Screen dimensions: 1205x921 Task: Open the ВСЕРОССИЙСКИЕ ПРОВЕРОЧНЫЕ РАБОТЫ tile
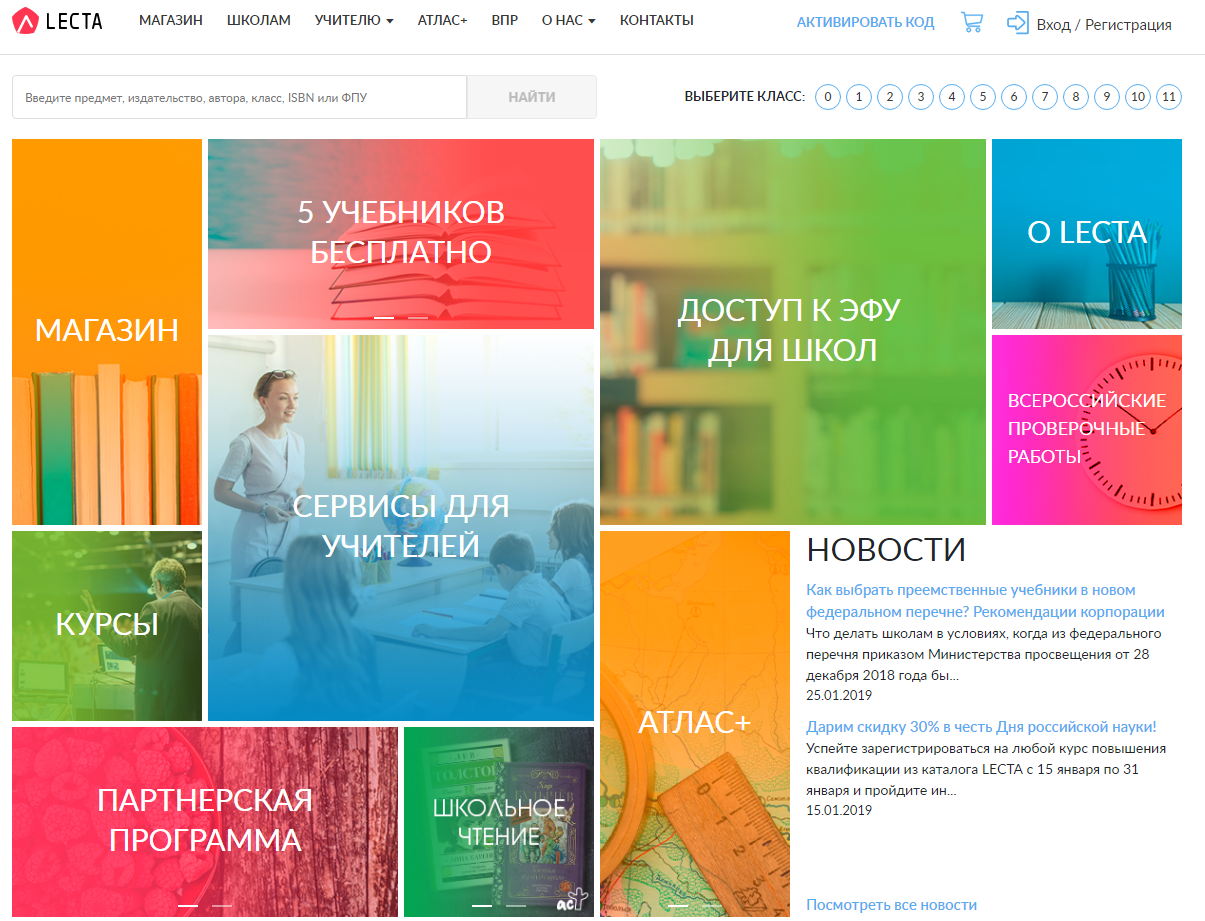tap(1087, 430)
